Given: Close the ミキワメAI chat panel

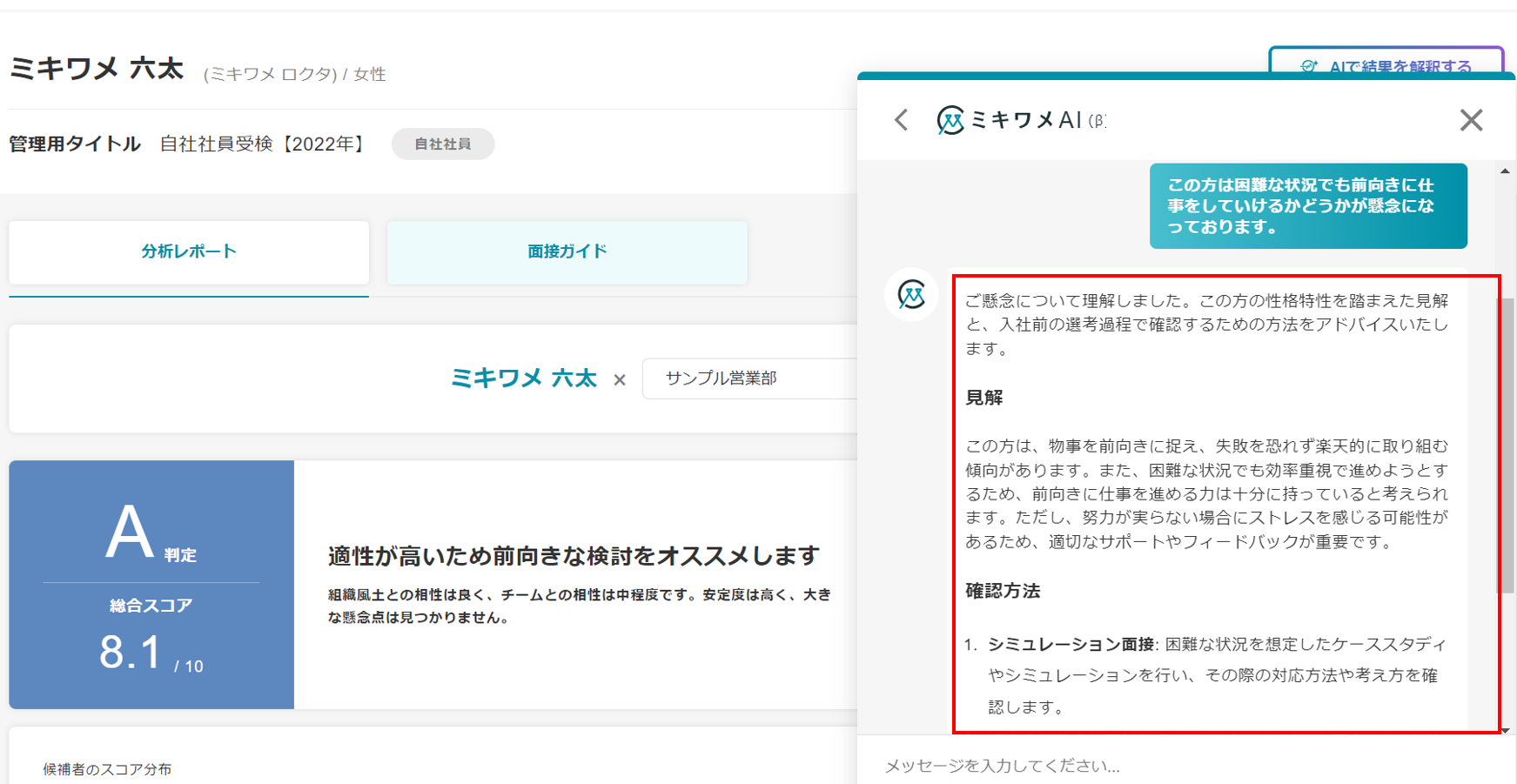Looking at the screenshot, I should [x=1470, y=120].
